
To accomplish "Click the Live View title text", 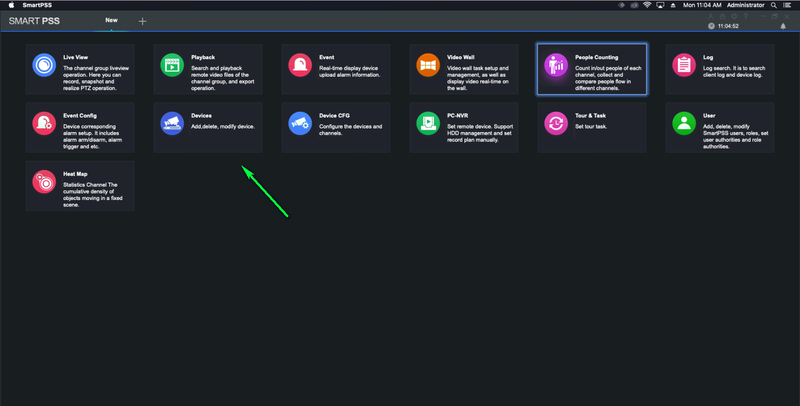I will 76,58.
